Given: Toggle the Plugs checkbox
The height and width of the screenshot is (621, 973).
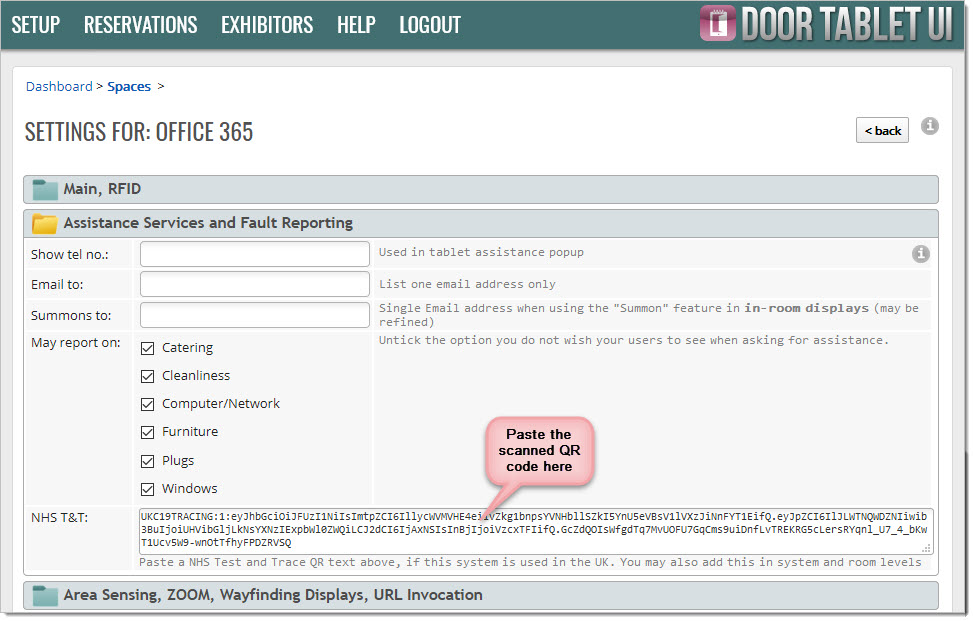Looking at the screenshot, I should click(x=147, y=461).
